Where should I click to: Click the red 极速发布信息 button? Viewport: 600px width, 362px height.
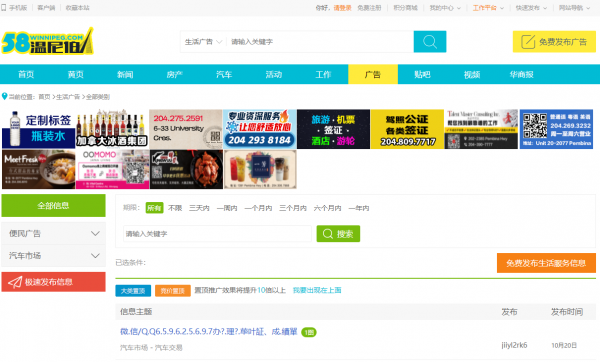click(54, 282)
